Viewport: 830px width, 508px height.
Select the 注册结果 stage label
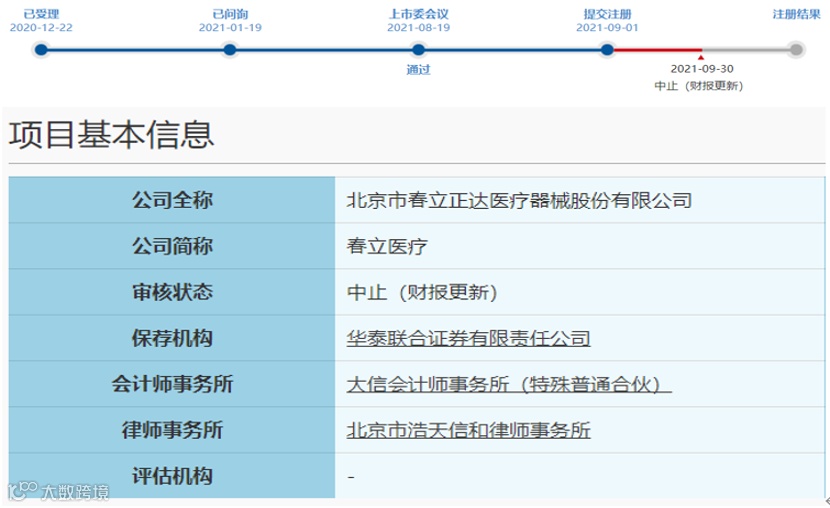(796, 14)
